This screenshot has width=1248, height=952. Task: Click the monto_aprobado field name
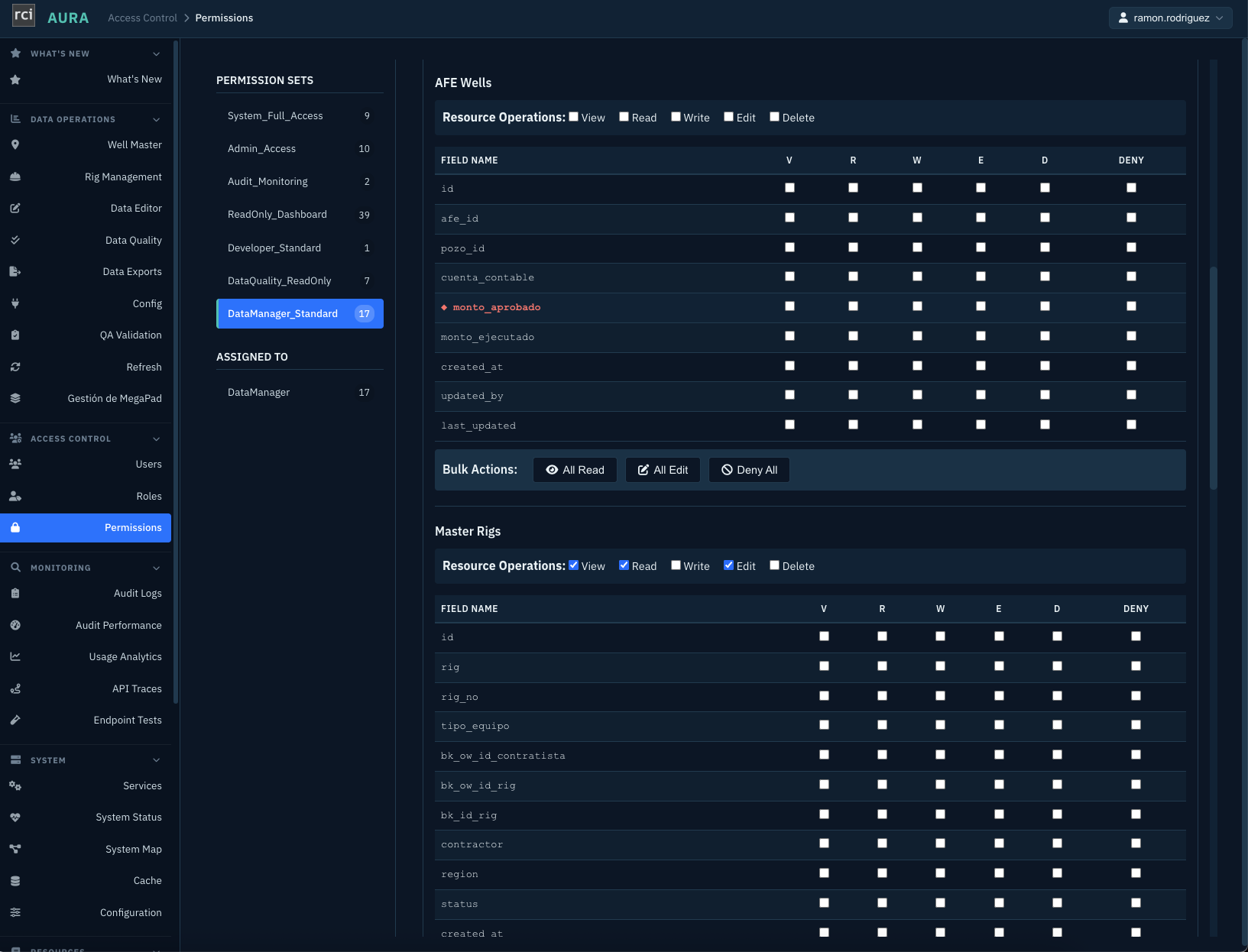[x=497, y=307]
